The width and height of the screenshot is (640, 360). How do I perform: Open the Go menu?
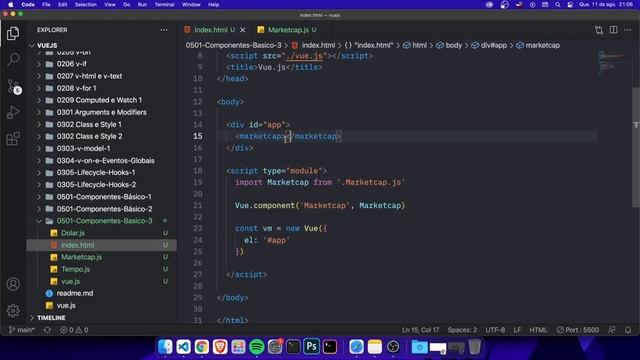pos(127,4)
